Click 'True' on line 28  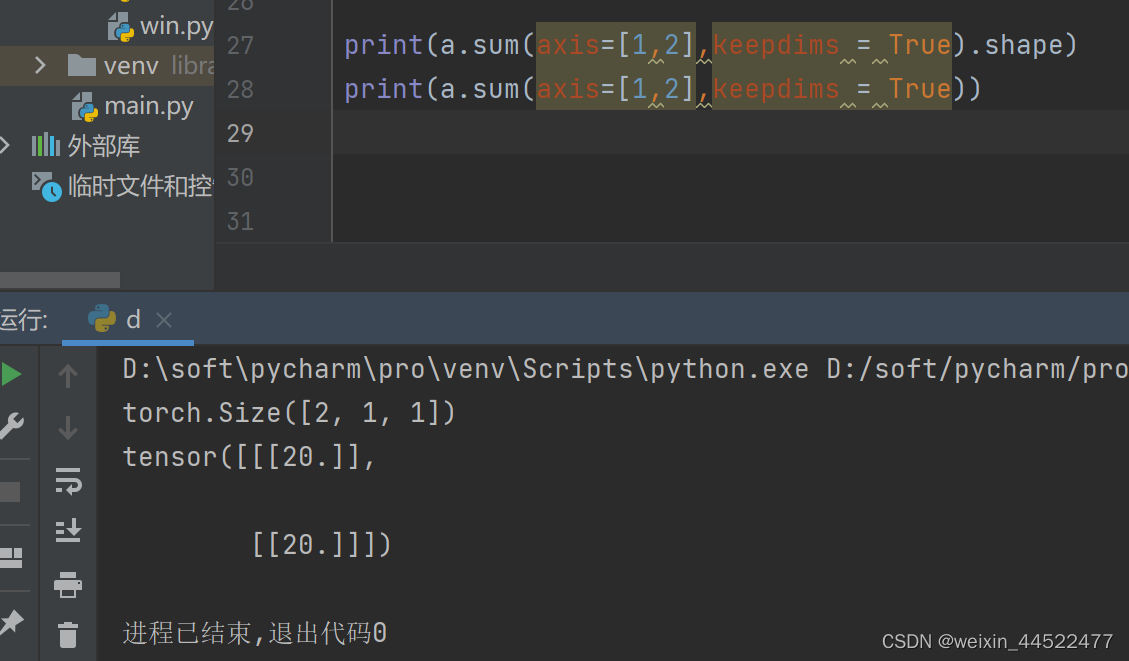(919, 89)
